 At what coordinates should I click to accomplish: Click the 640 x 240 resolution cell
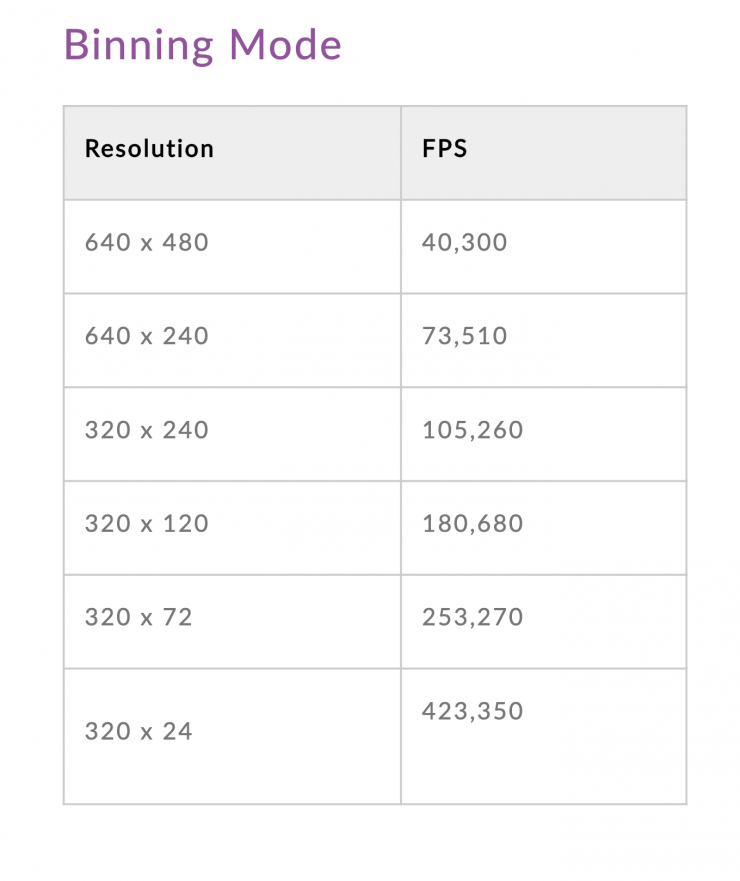[x=147, y=336]
